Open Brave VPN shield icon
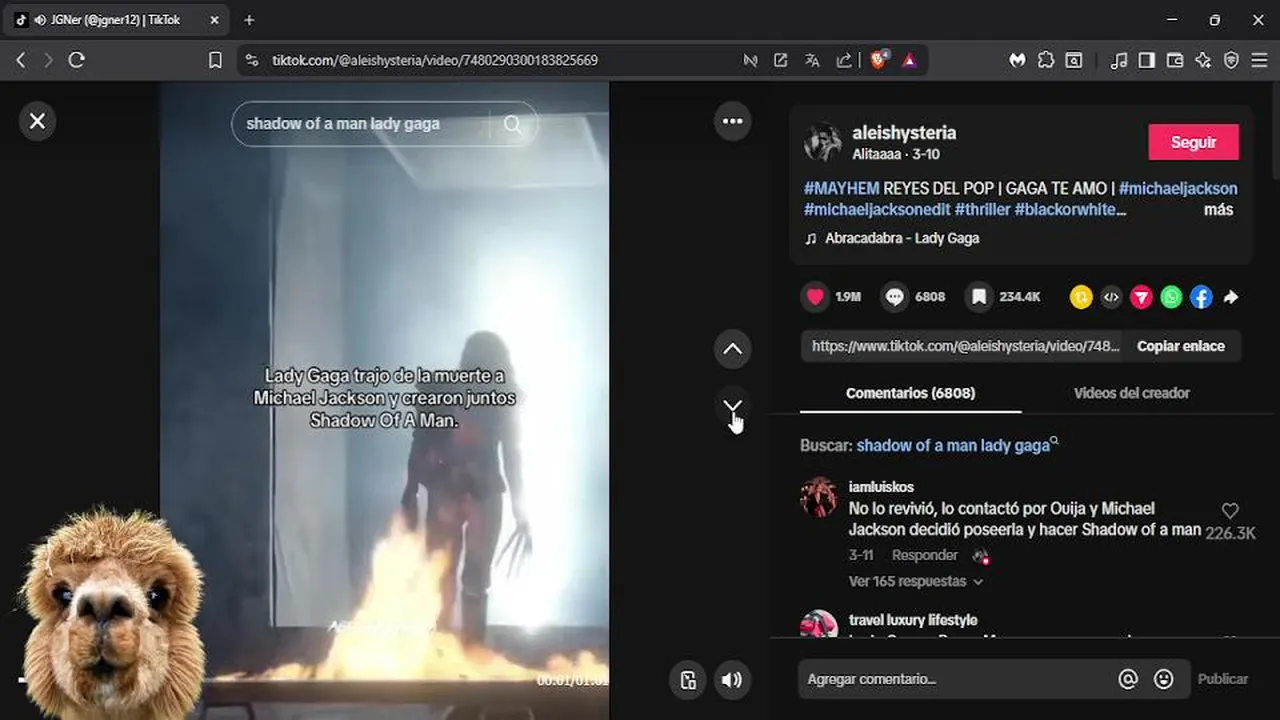 (x=1231, y=60)
